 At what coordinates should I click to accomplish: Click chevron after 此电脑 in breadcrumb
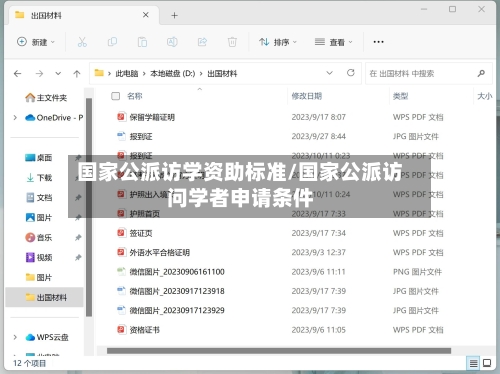click(x=144, y=73)
